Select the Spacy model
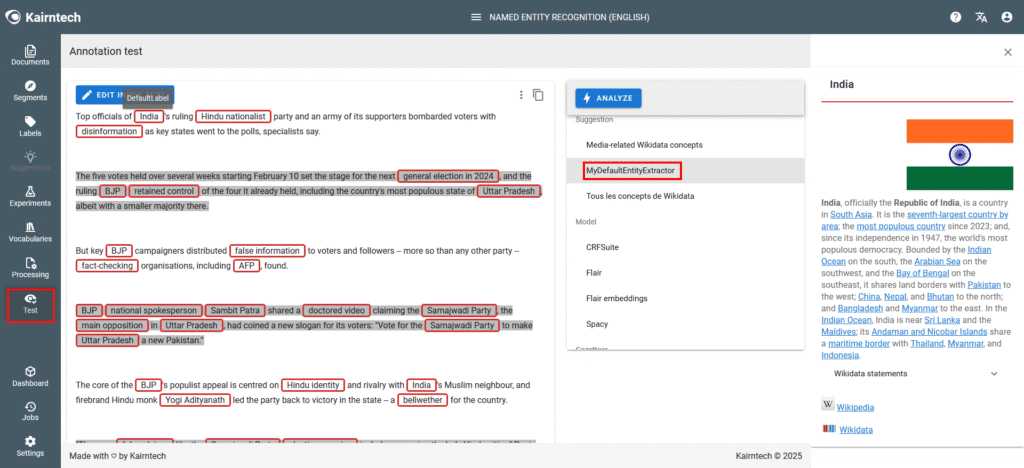Screen dimensions: 1024x468 598,324
